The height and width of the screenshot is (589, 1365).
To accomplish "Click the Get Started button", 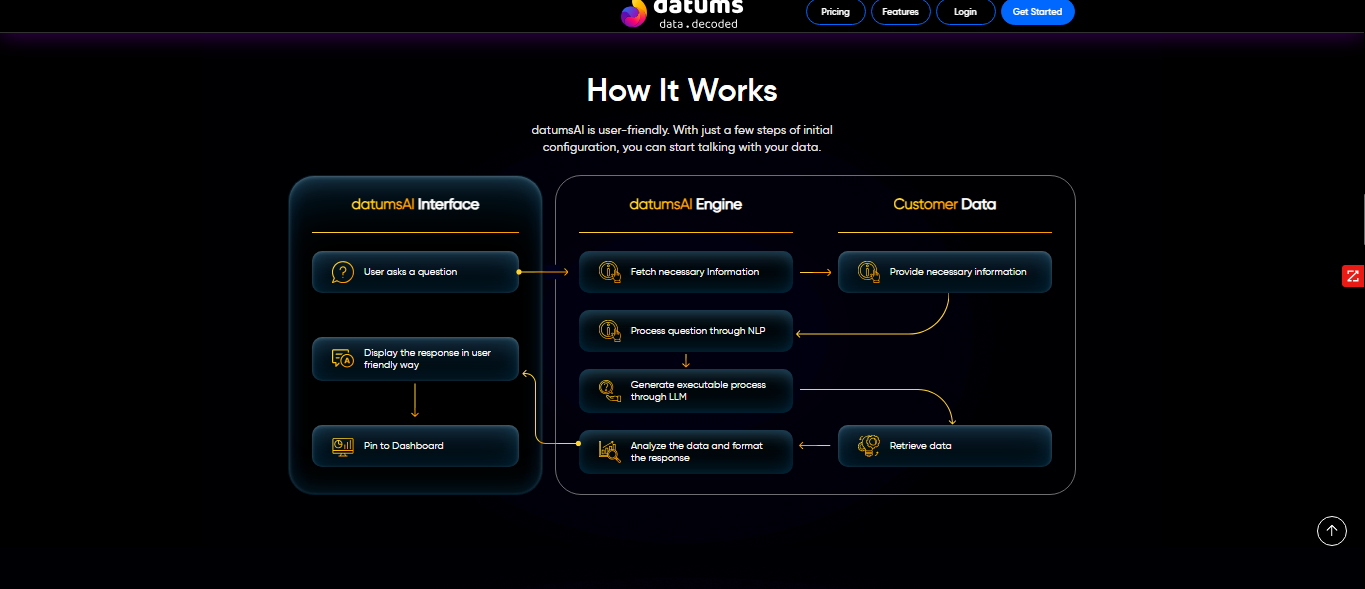I will [1037, 12].
